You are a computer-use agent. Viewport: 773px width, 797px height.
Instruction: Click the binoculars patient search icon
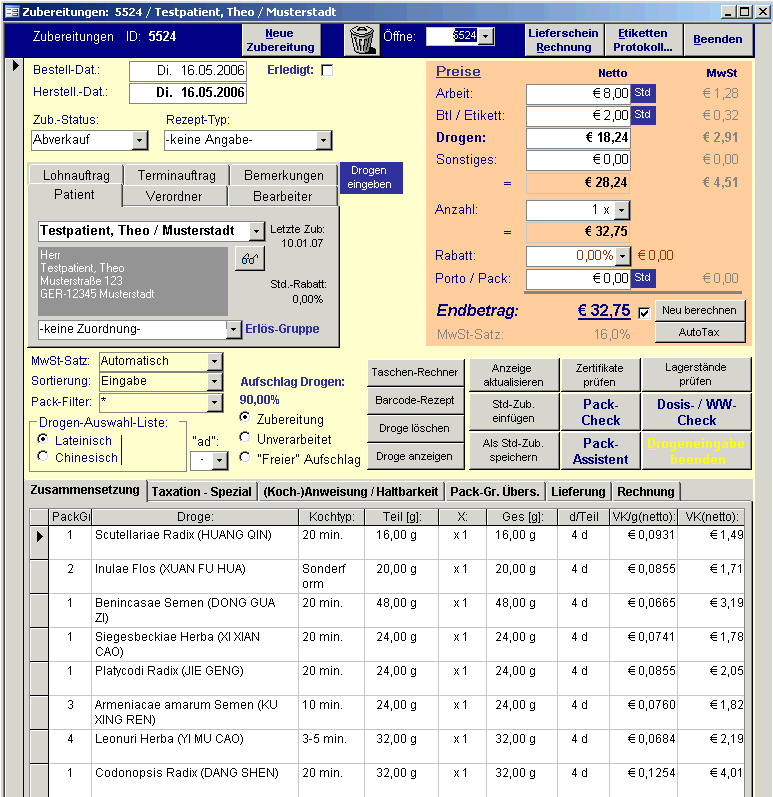[249, 259]
